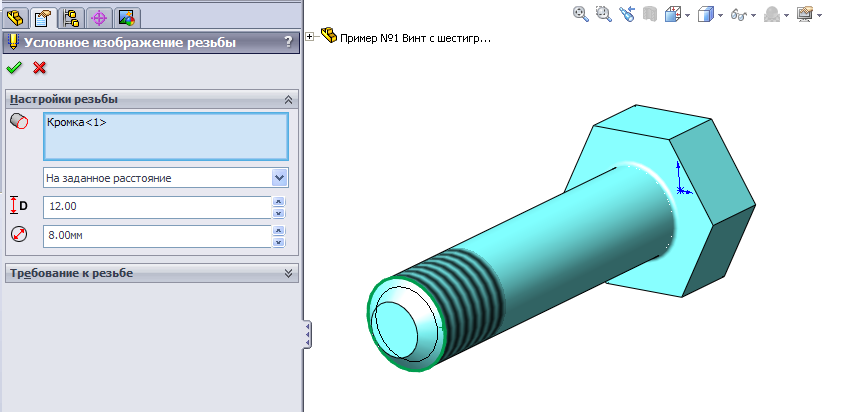
Task: Select the Zoom to Area tool
Action: coord(603,14)
